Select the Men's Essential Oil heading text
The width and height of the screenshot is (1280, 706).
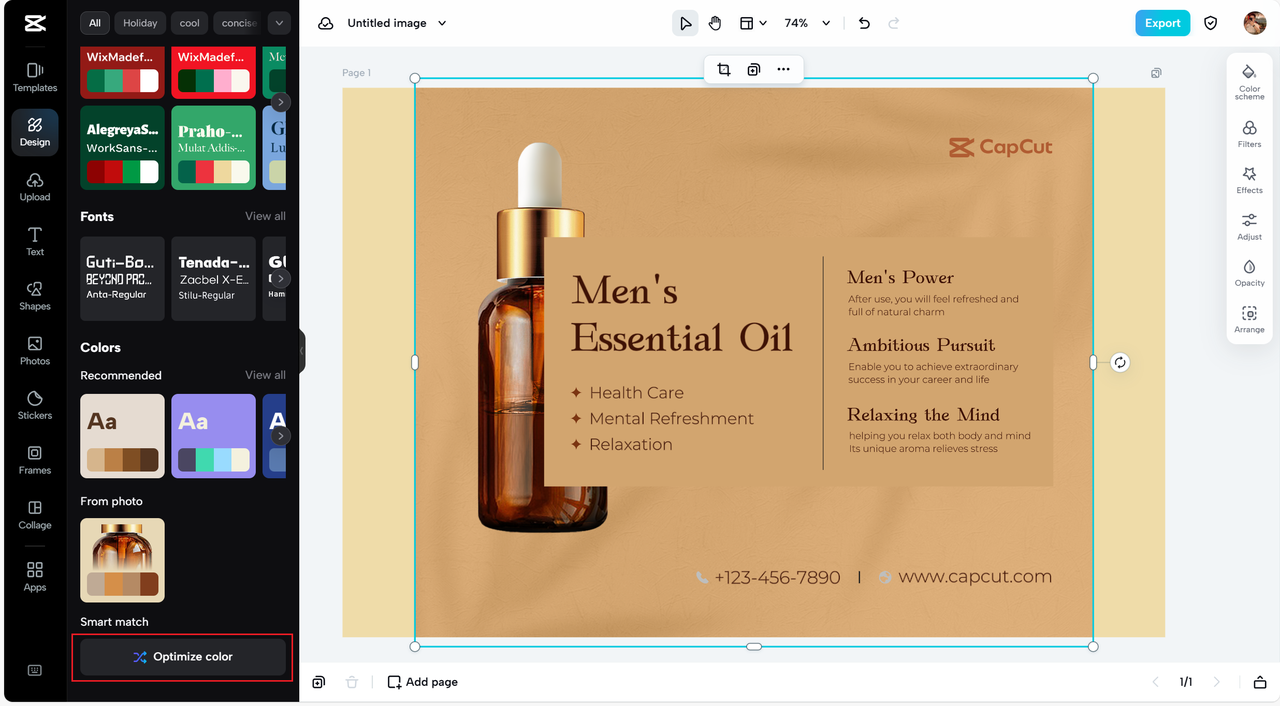681,314
